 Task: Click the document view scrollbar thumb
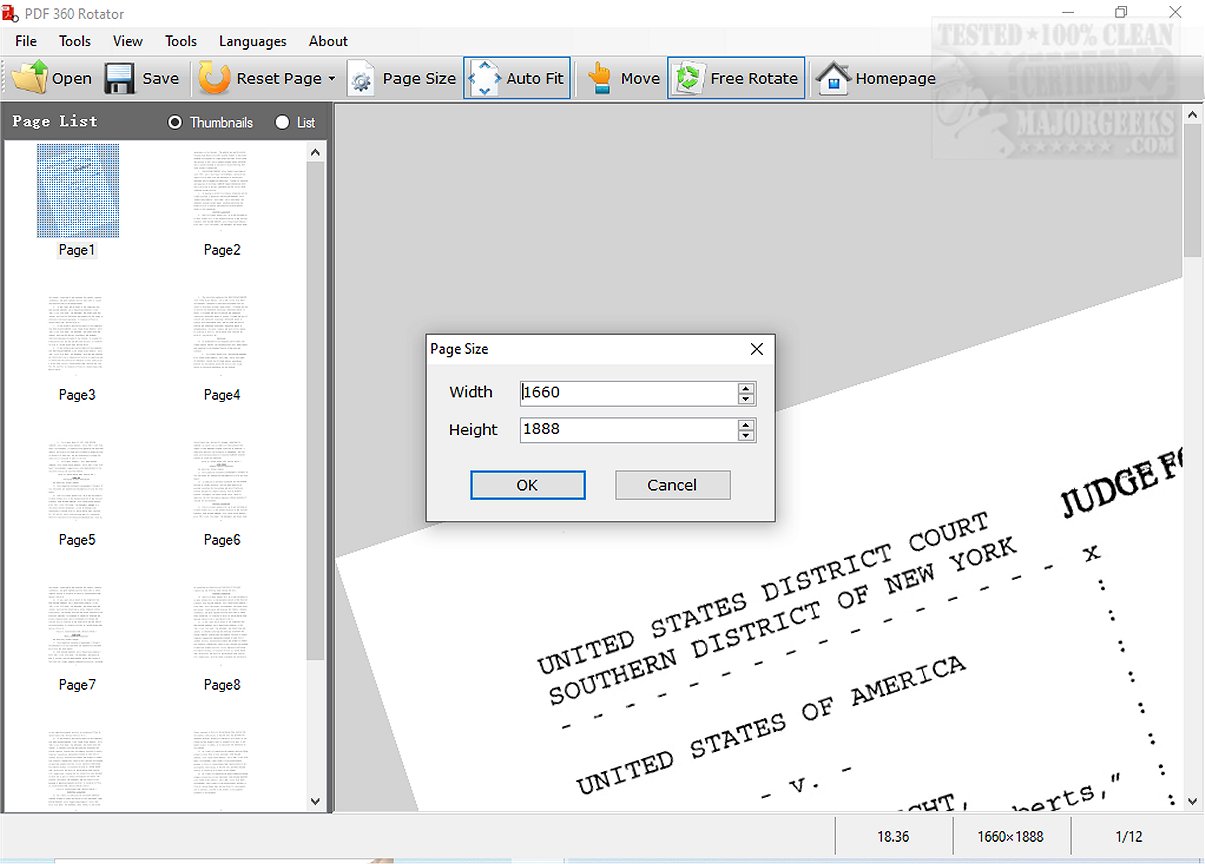(x=1192, y=191)
